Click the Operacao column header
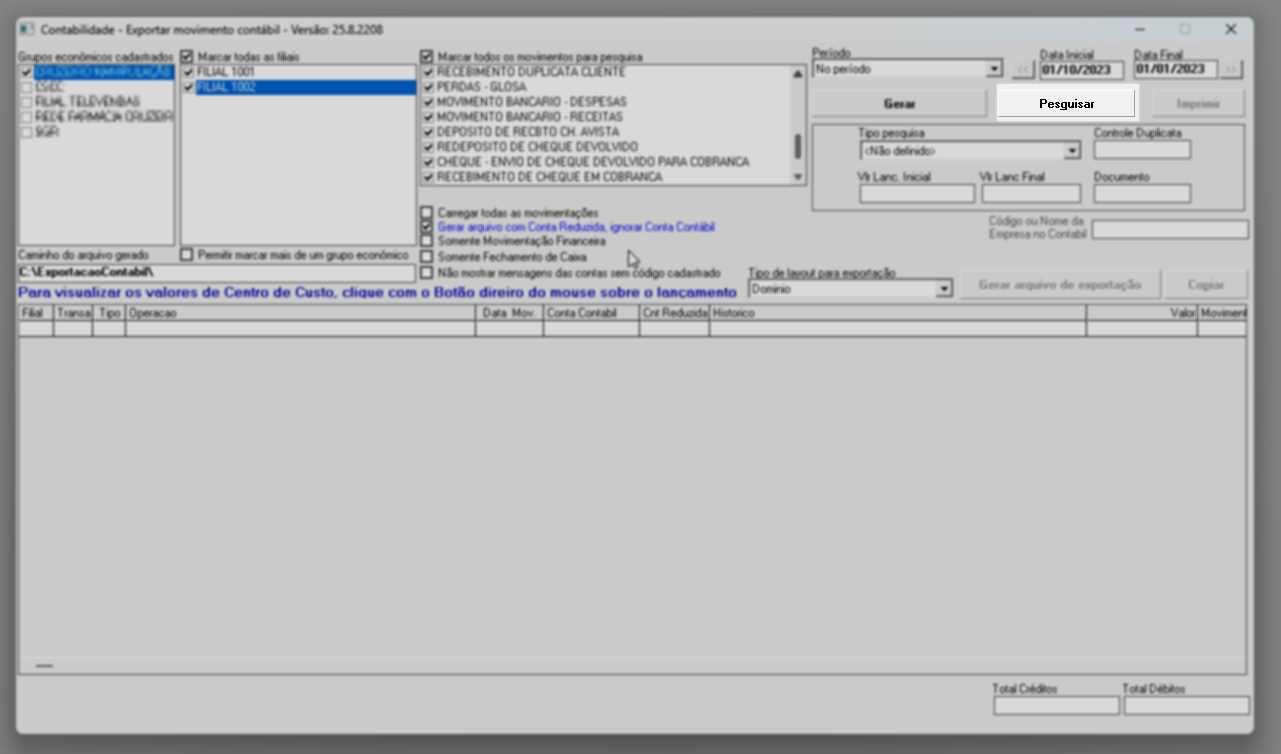This screenshot has width=1281, height=754. pos(301,313)
